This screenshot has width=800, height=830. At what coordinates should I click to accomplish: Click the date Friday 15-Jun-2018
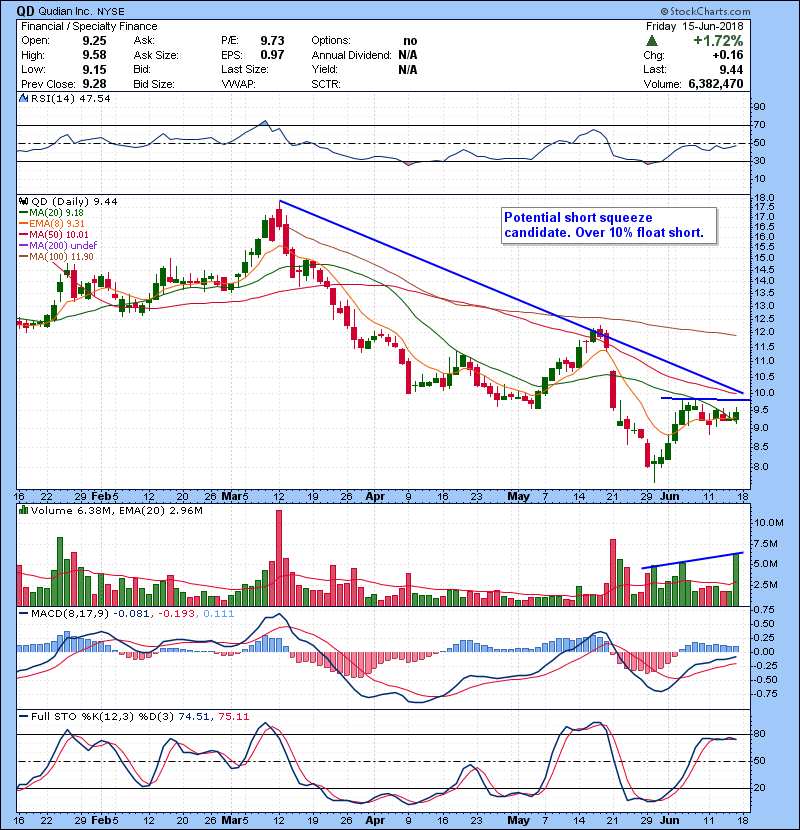695,26
